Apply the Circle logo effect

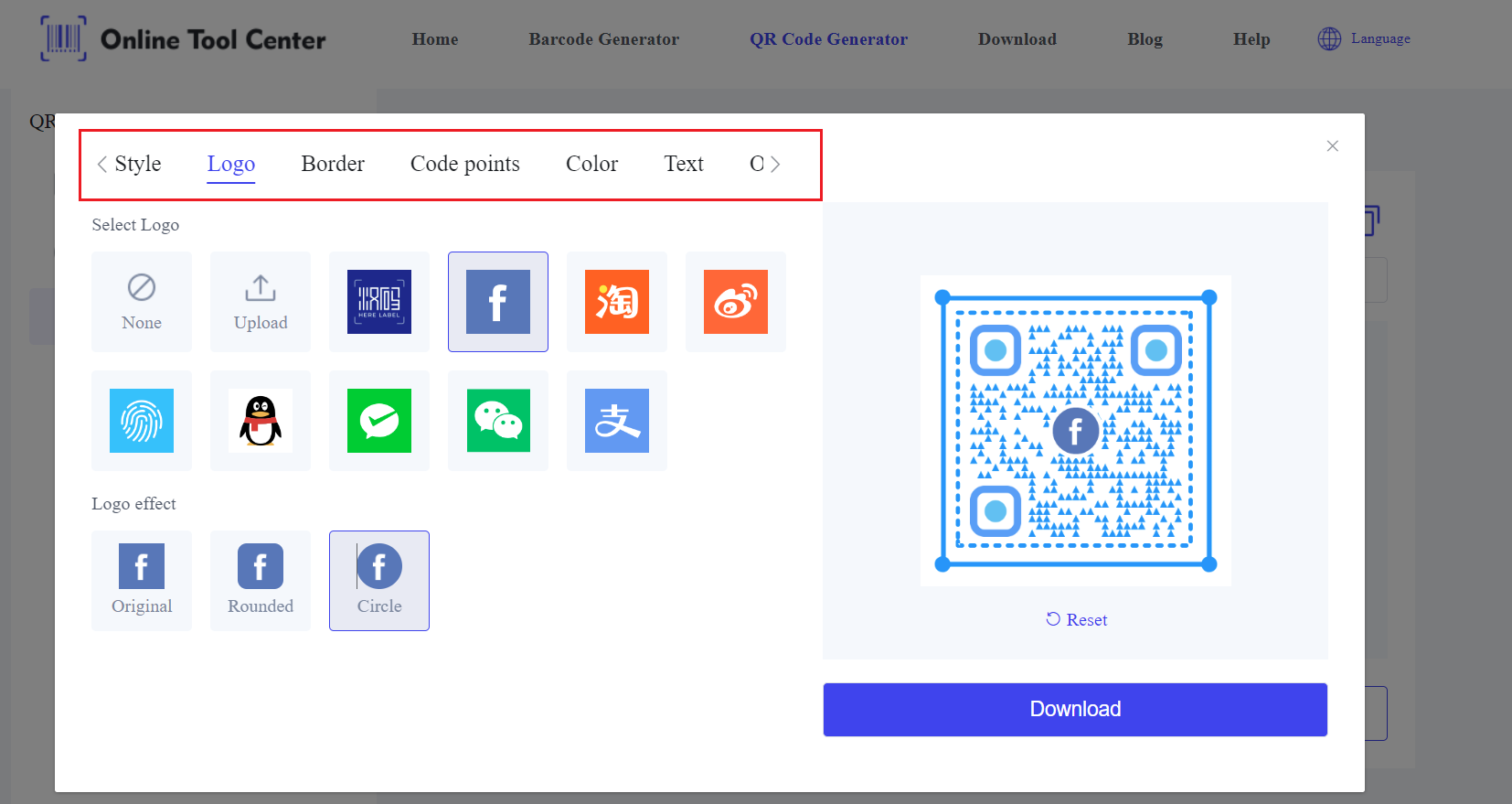coord(379,581)
